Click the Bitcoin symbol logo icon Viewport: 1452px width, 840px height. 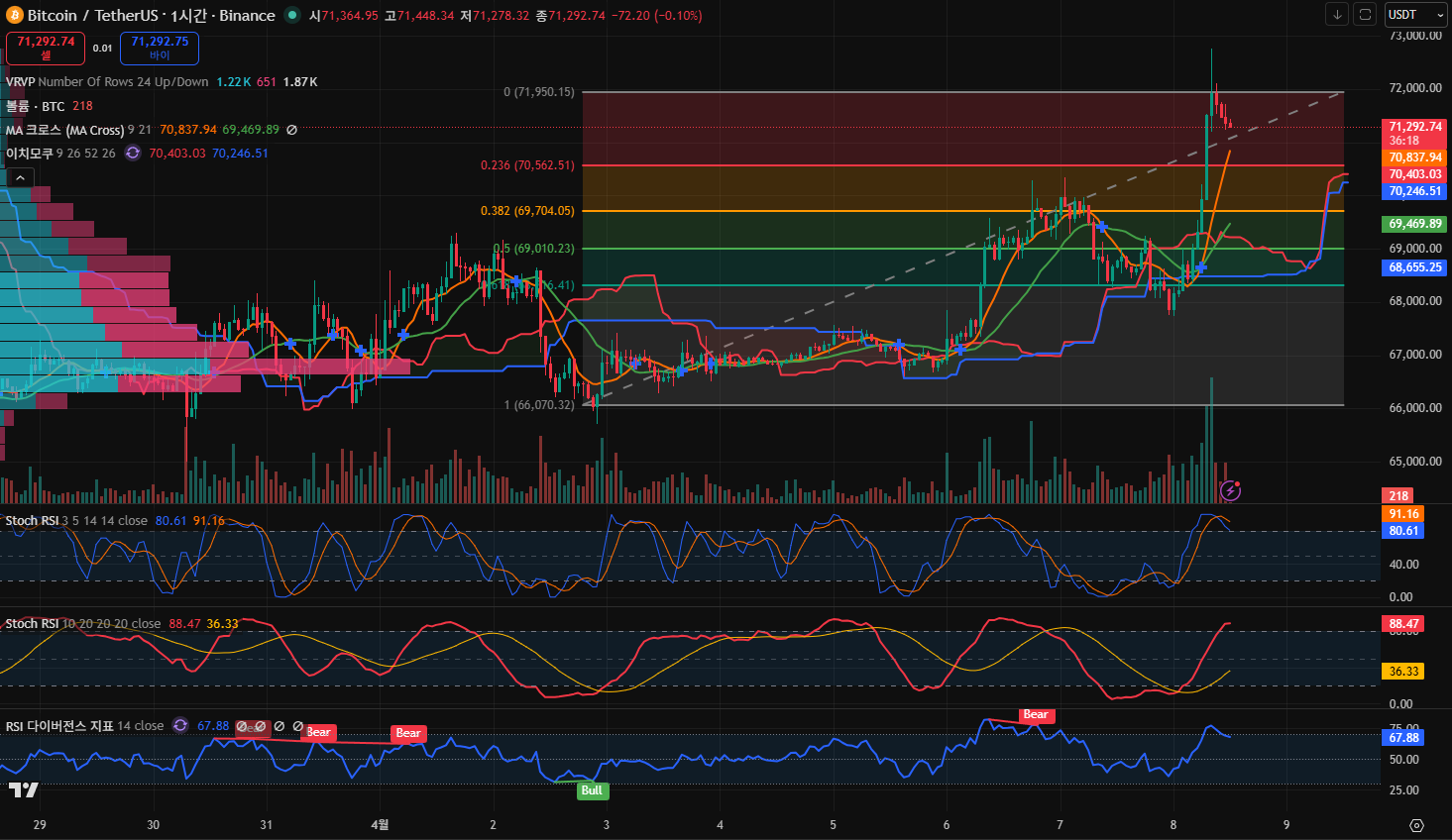14,15
